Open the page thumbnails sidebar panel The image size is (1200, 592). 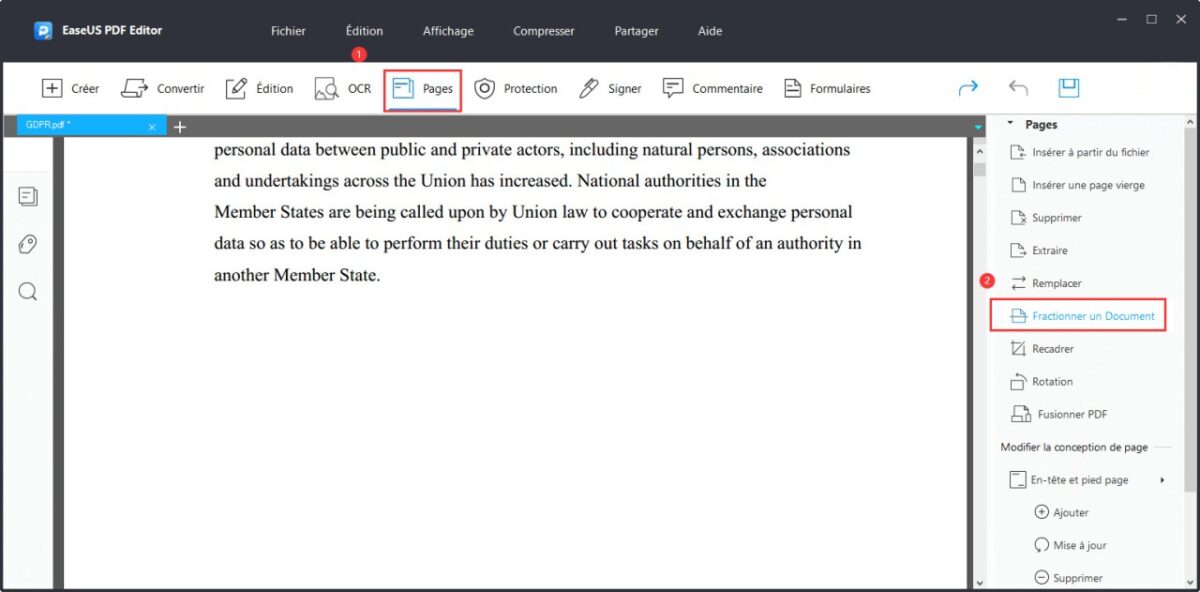point(28,197)
